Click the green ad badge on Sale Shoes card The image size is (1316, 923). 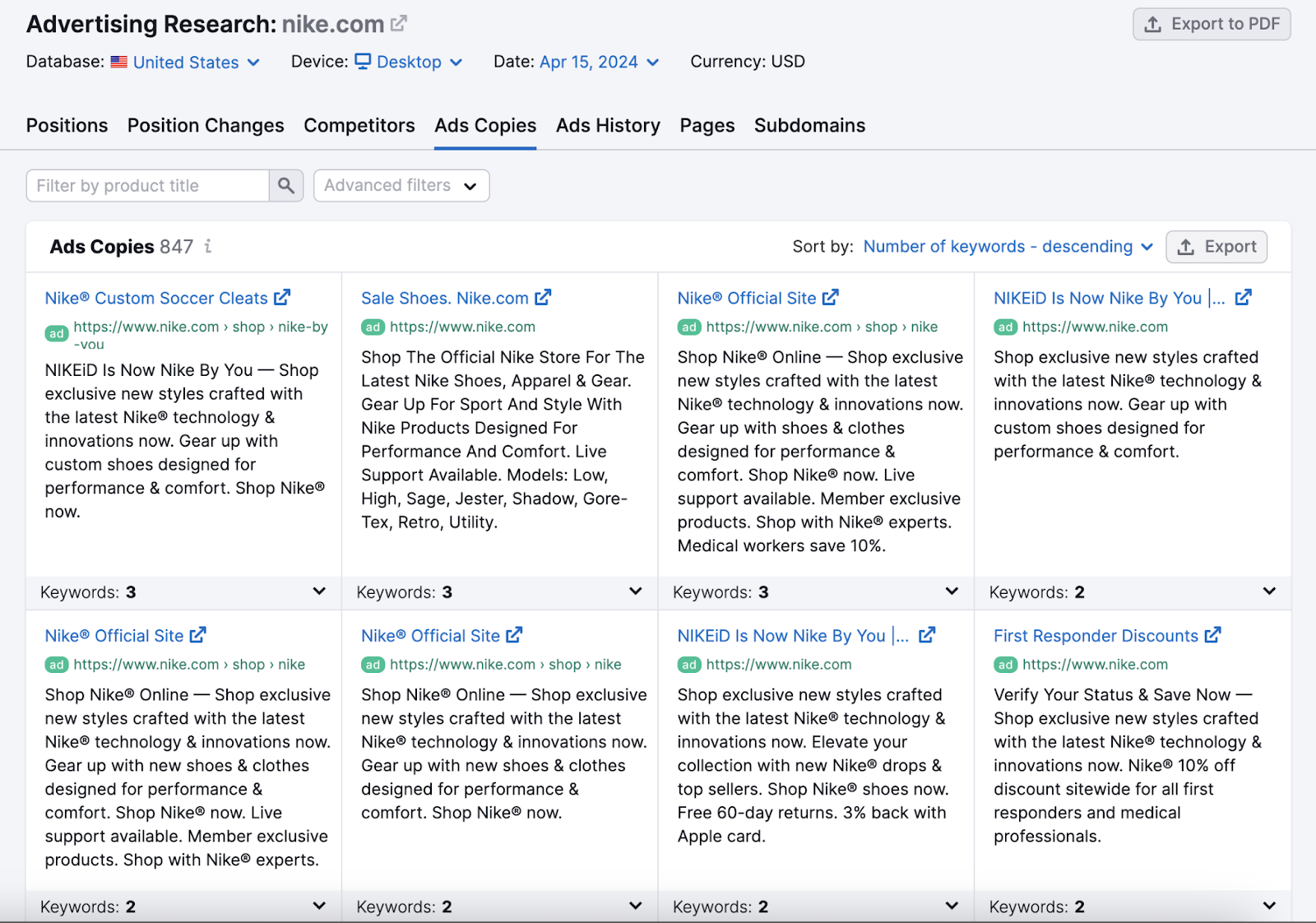(372, 327)
